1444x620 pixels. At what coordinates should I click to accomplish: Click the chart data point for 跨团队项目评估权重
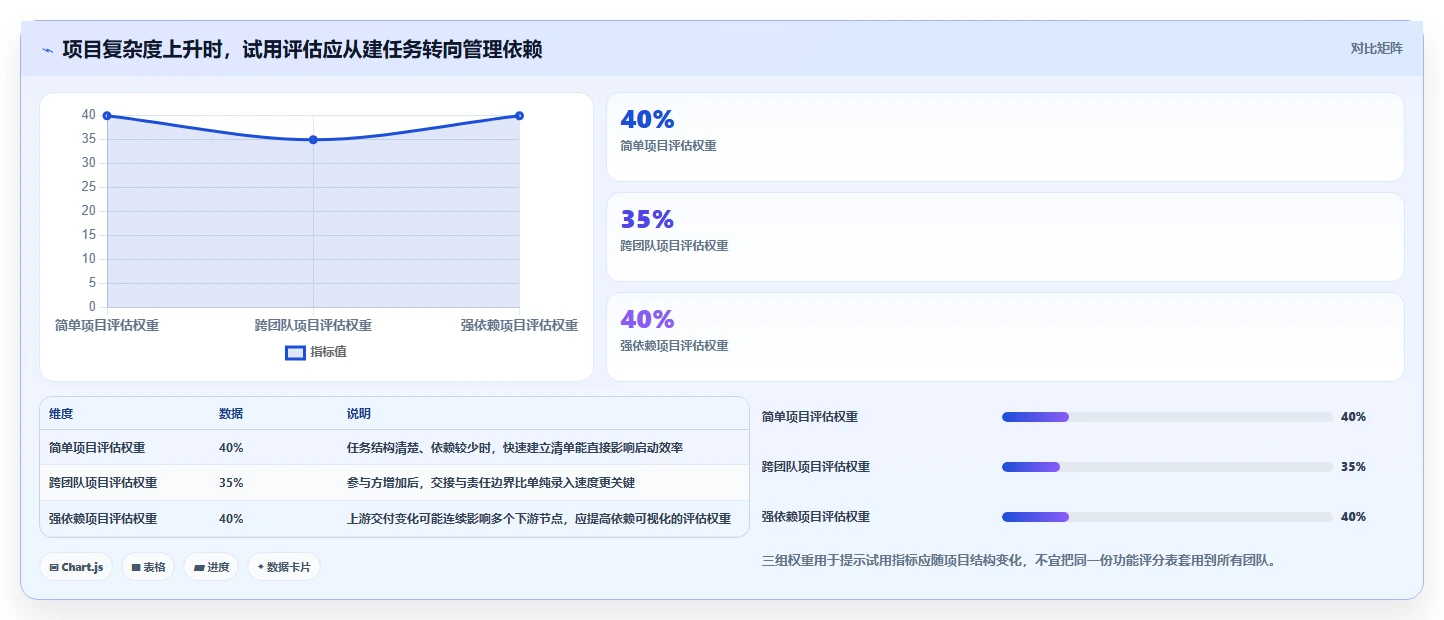click(313, 140)
